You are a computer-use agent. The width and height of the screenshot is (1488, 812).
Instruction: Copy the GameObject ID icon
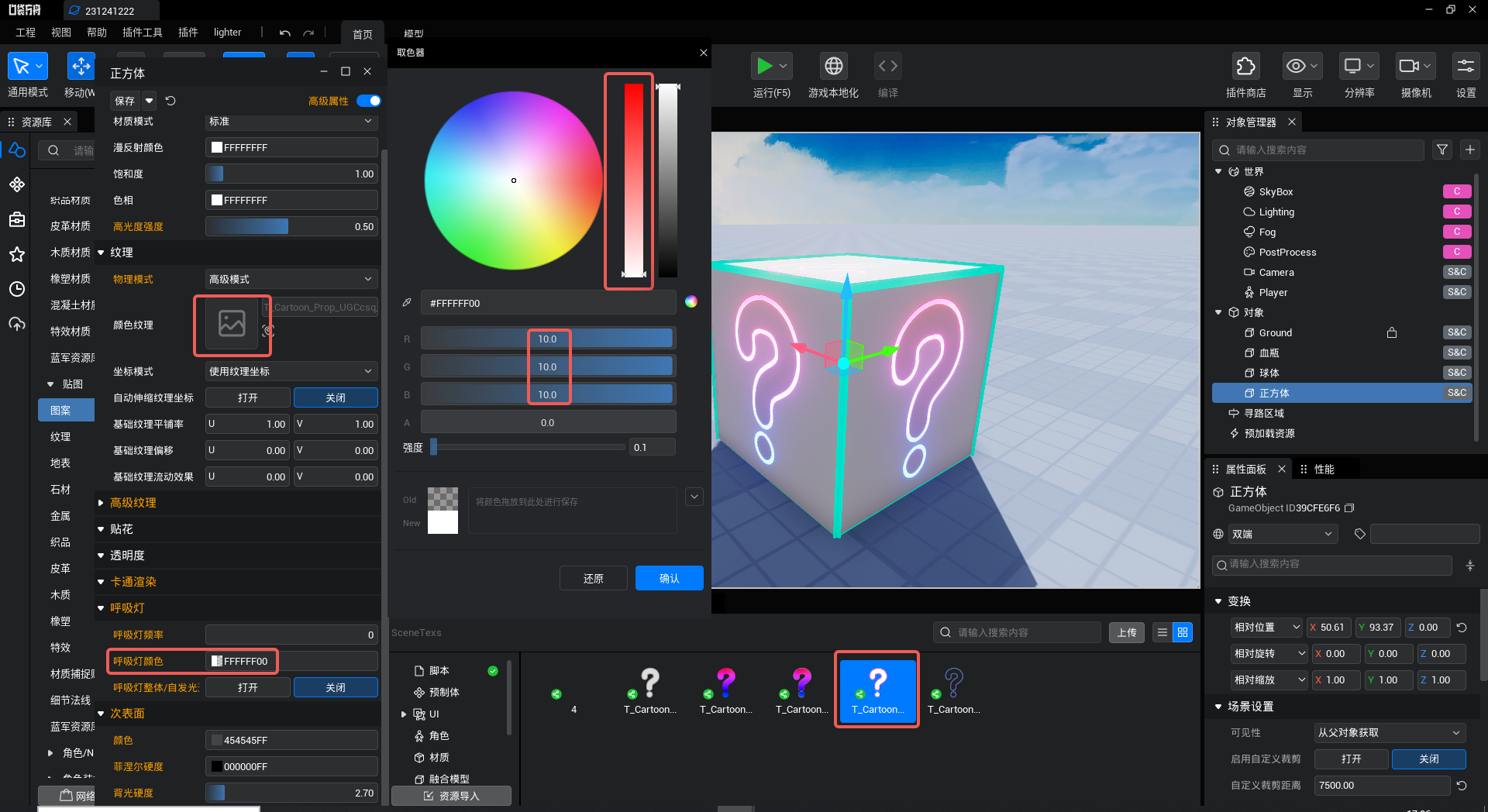point(1349,508)
